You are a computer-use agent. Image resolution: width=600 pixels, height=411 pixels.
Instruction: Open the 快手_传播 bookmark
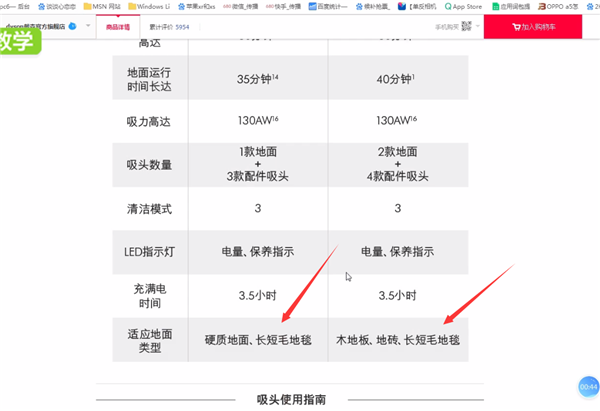(x=283, y=7)
